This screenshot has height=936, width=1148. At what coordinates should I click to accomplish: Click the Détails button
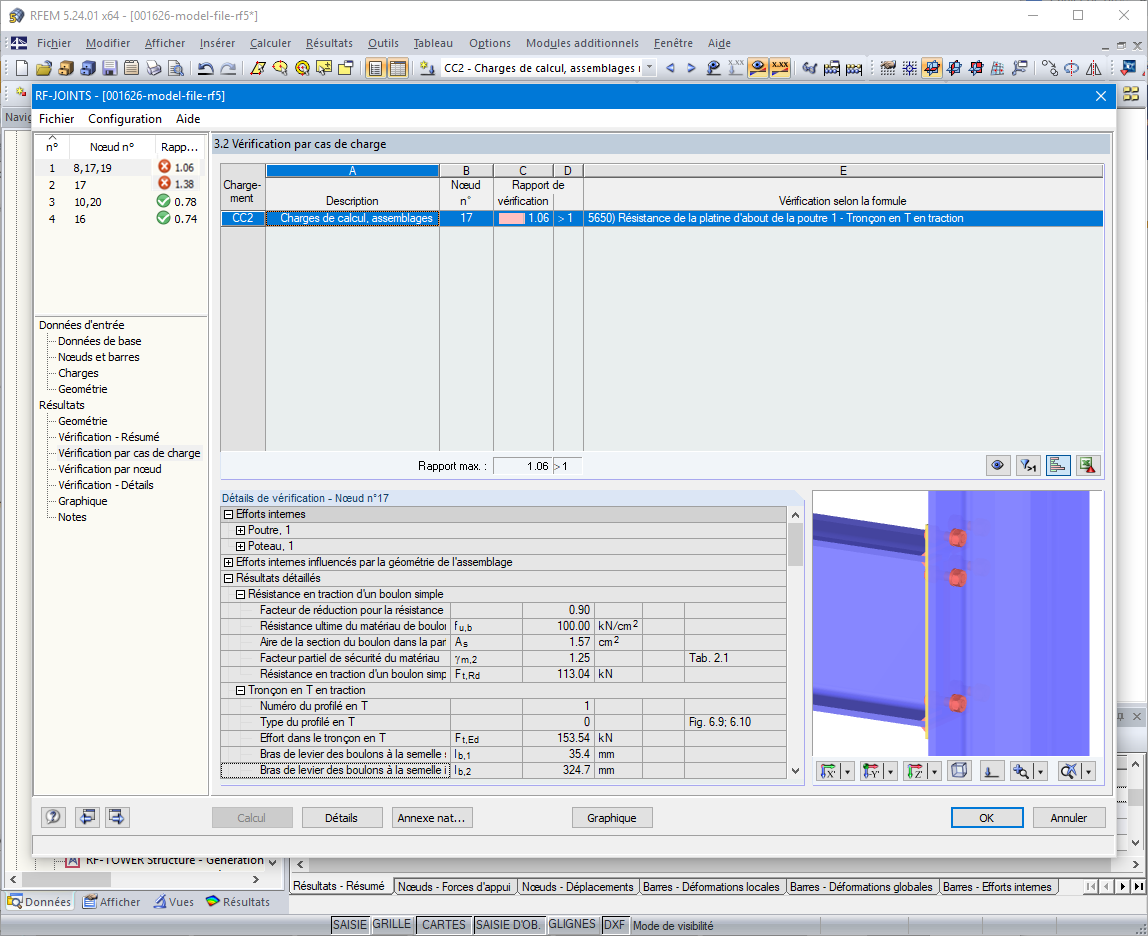[342, 817]
